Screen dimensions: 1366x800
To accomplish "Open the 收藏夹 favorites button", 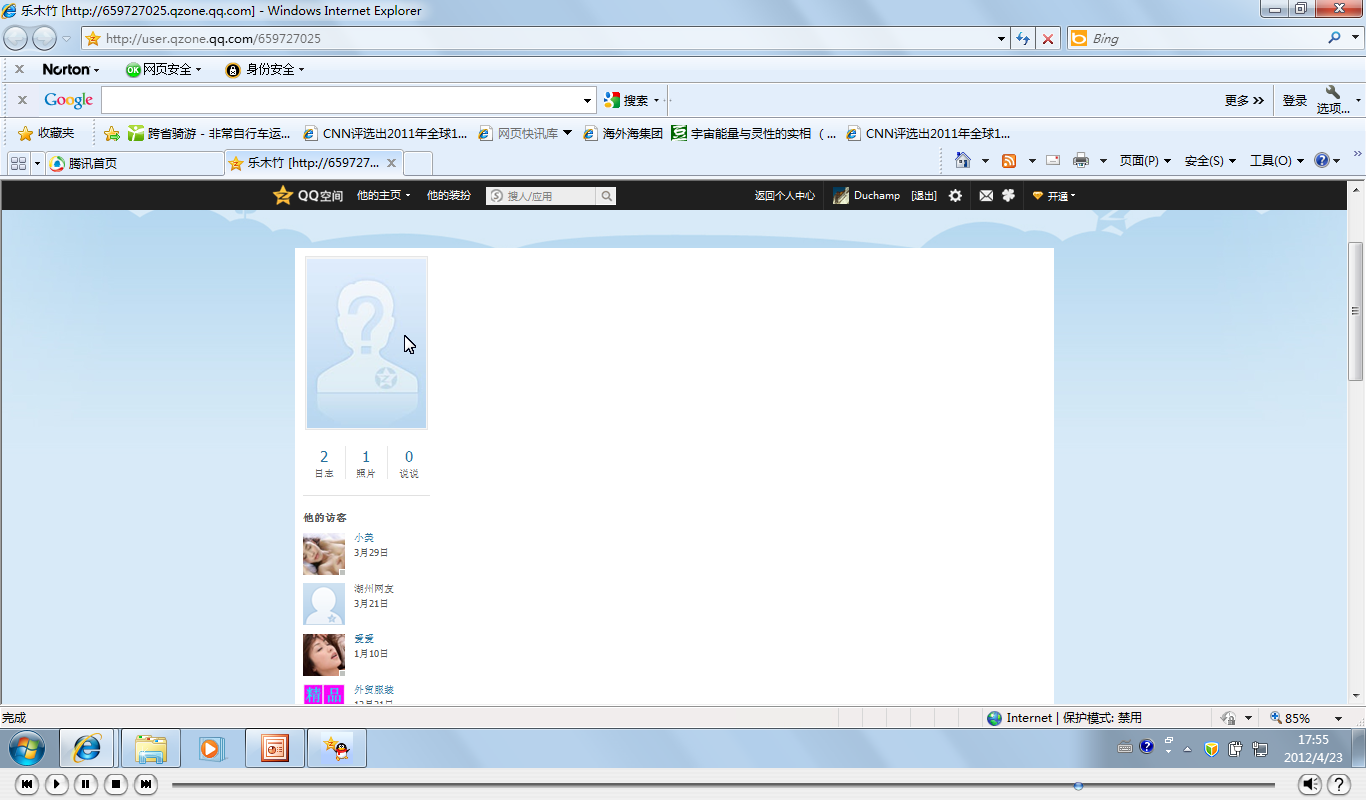I will coord(46,133).
